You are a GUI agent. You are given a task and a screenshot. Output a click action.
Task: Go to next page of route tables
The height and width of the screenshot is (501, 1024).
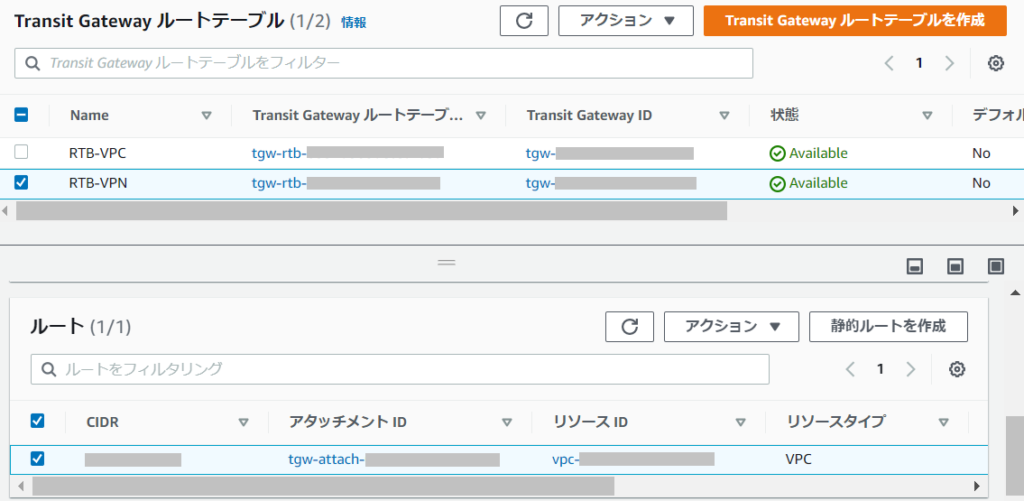[950, 63]
